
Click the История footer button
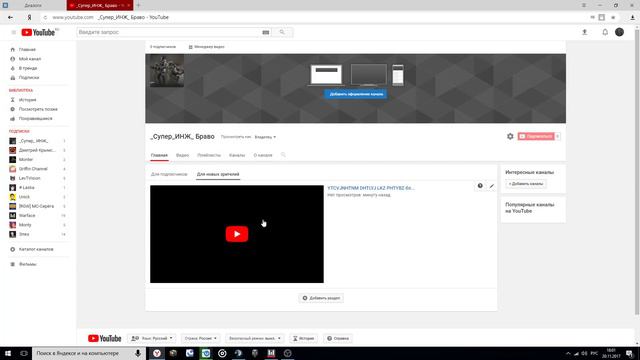[303, 338]
